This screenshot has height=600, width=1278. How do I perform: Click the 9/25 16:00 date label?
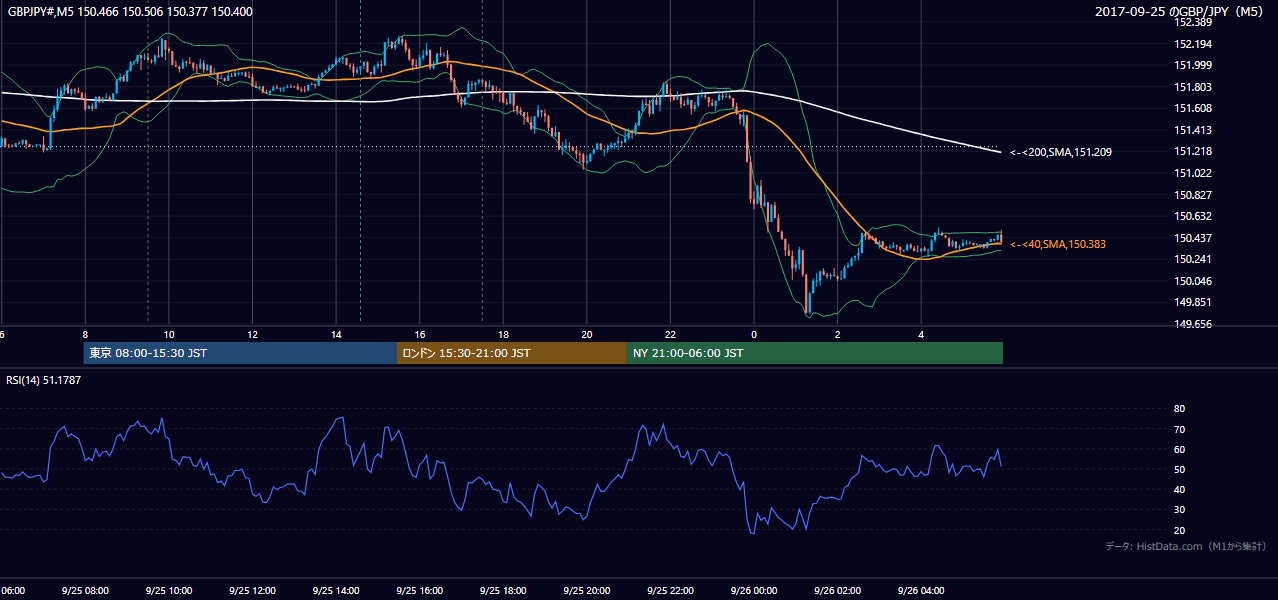(x=419, y=591)
